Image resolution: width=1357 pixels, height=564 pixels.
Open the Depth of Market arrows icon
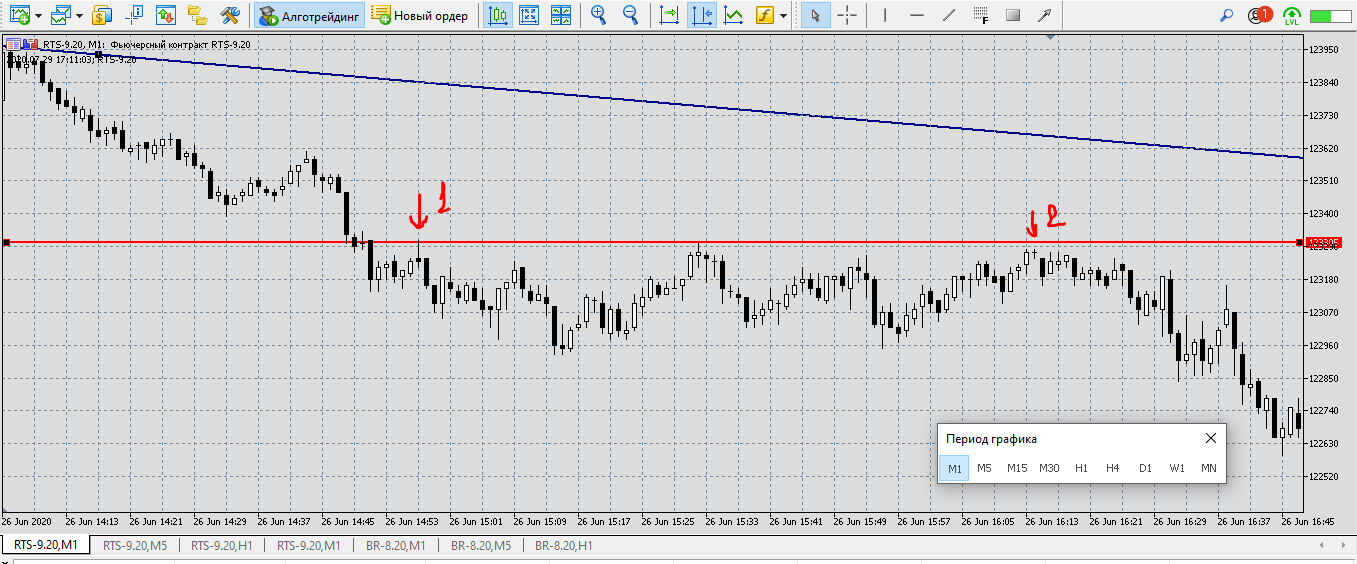point(166,15)
